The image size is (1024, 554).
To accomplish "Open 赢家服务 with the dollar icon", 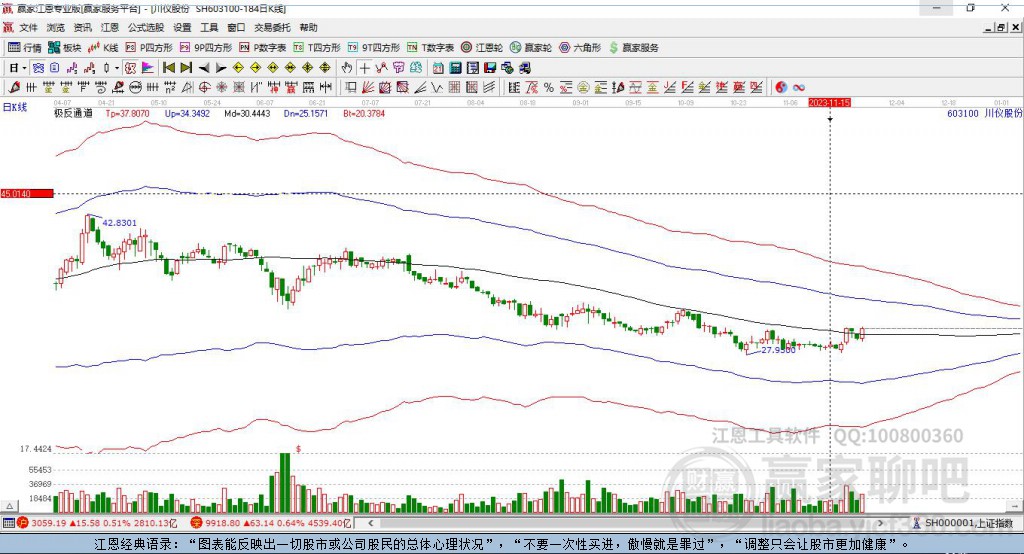I will click(x=633, y=48).
